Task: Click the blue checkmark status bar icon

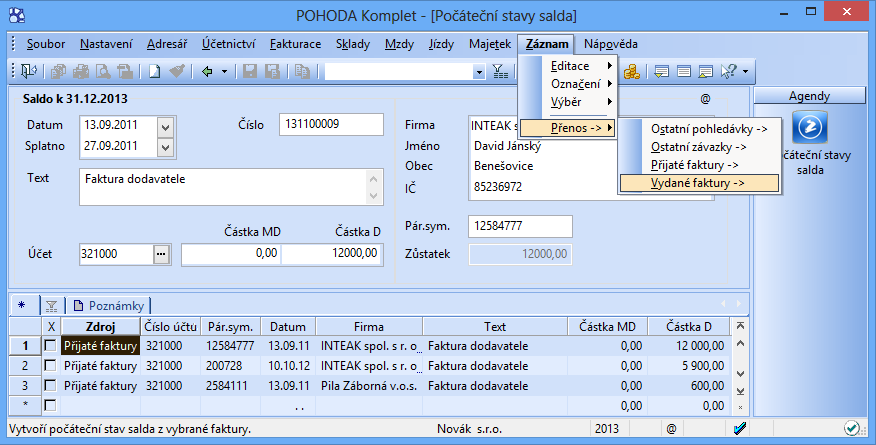Action: (740, 428)
